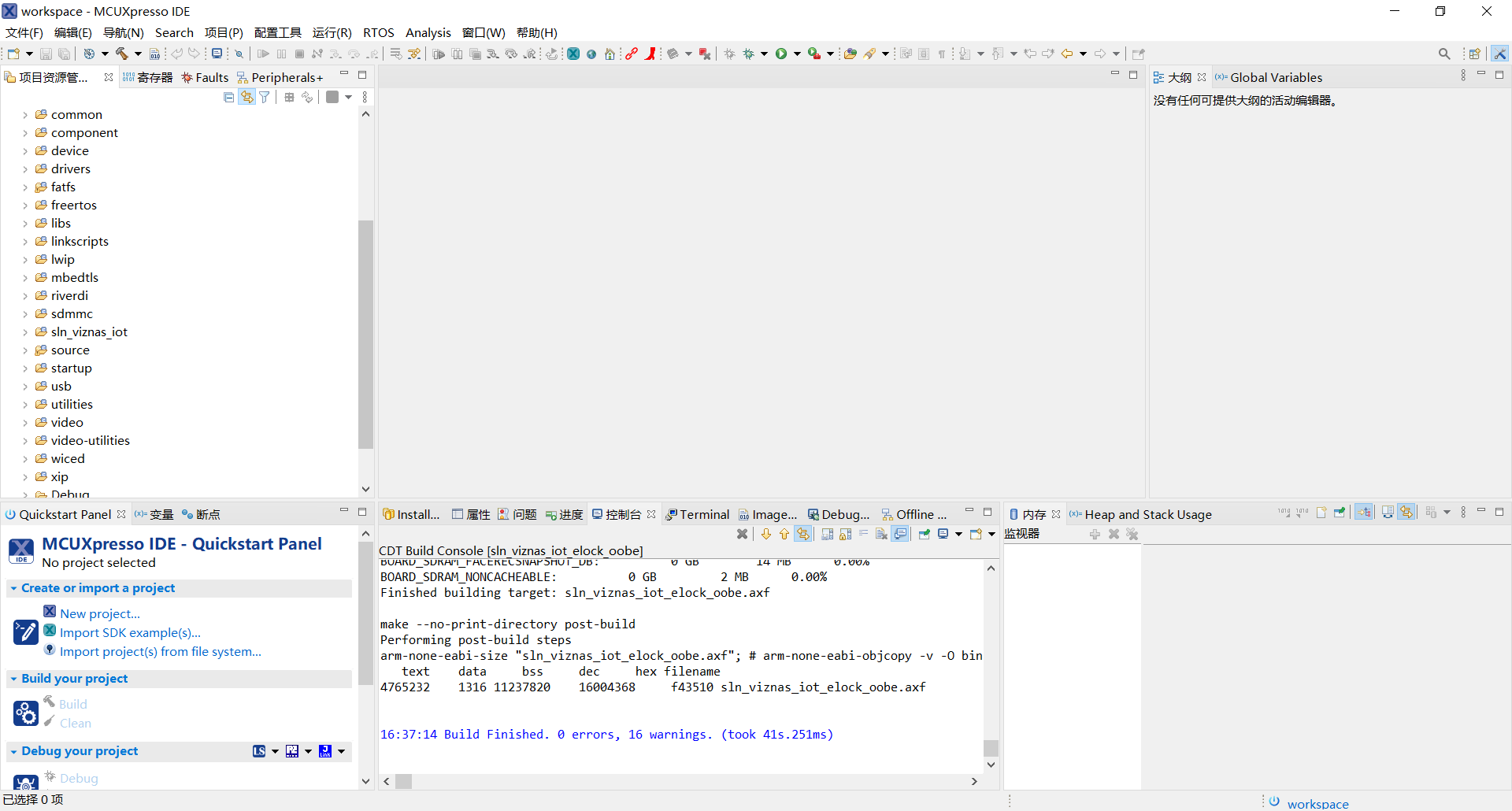The image size is (1512, 811).
Task: Expand the source folder
Action: pos(25,350)
